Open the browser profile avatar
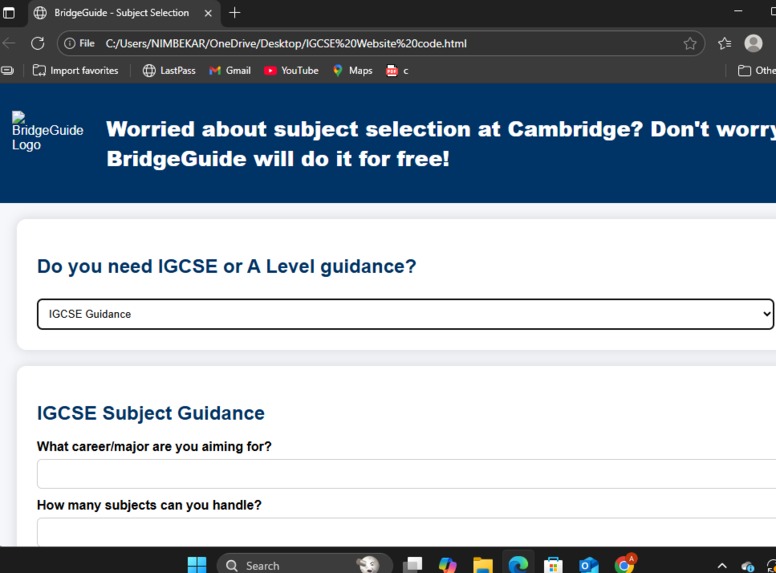Screen dimensions: 776x573 click(x=753, y=44)
